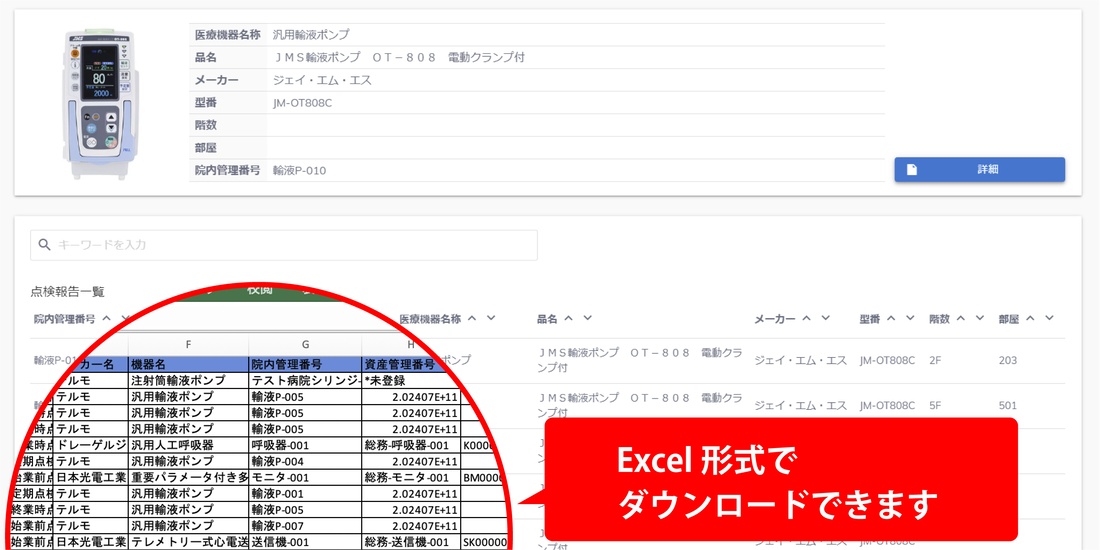Sort メーカー column descending with down arrow
Image resolution: width=1100 pixels, height=550 pixels.
[x=826, y=318]
